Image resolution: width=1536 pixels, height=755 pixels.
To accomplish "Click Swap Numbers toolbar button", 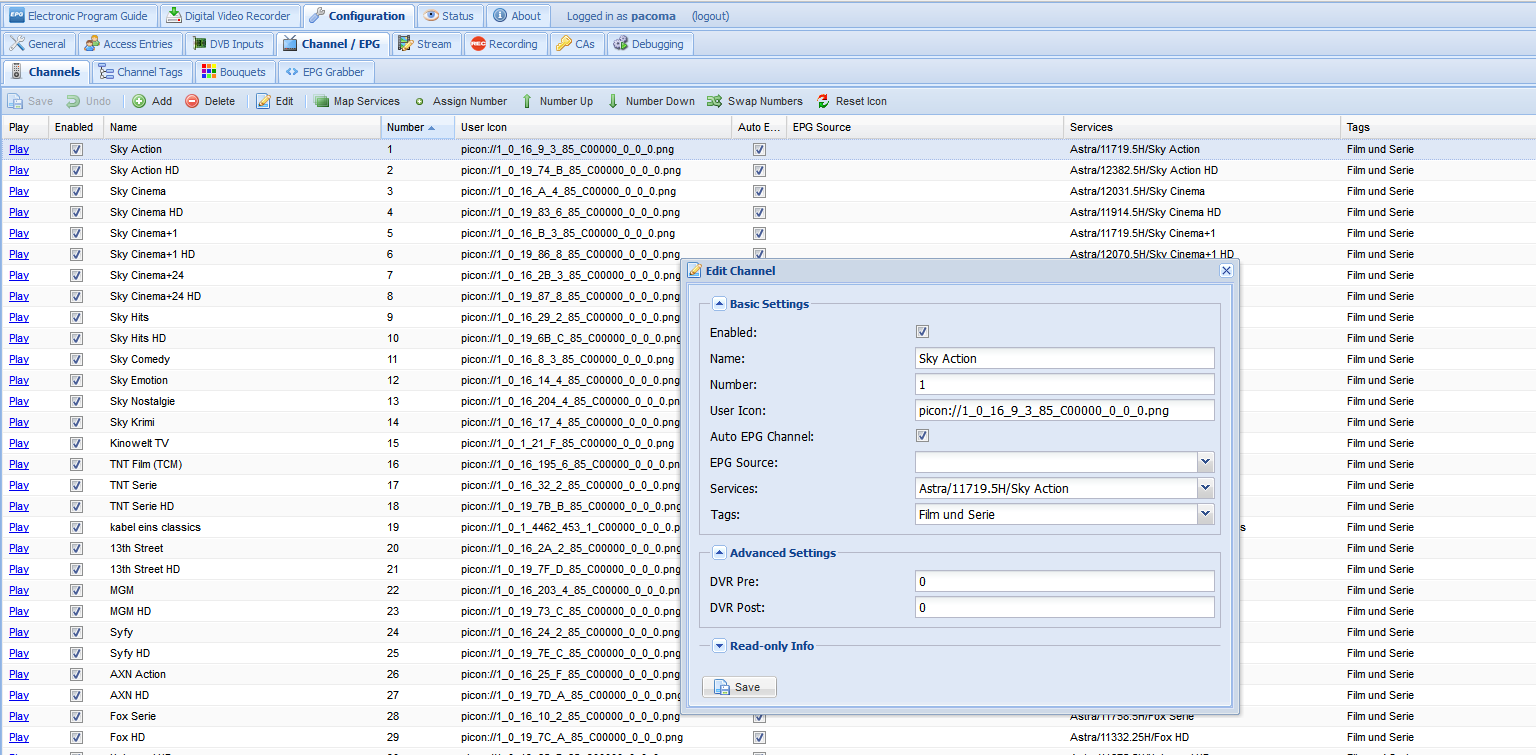I will [755, 101].
